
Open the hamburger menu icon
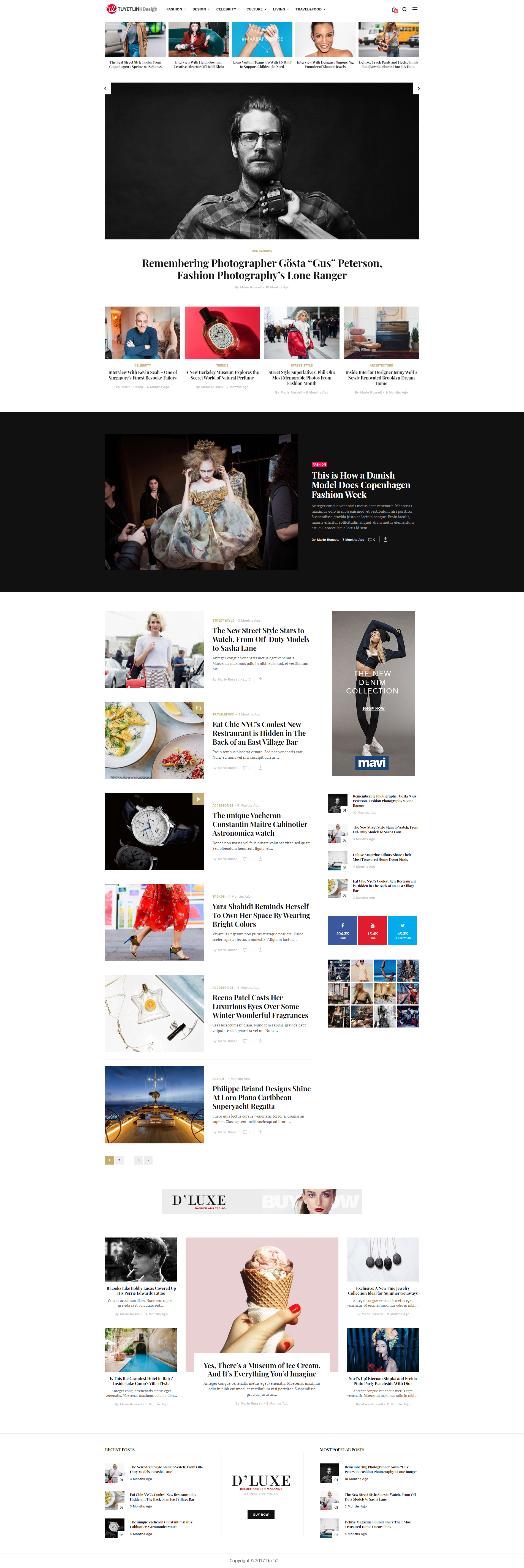[415, 10]
